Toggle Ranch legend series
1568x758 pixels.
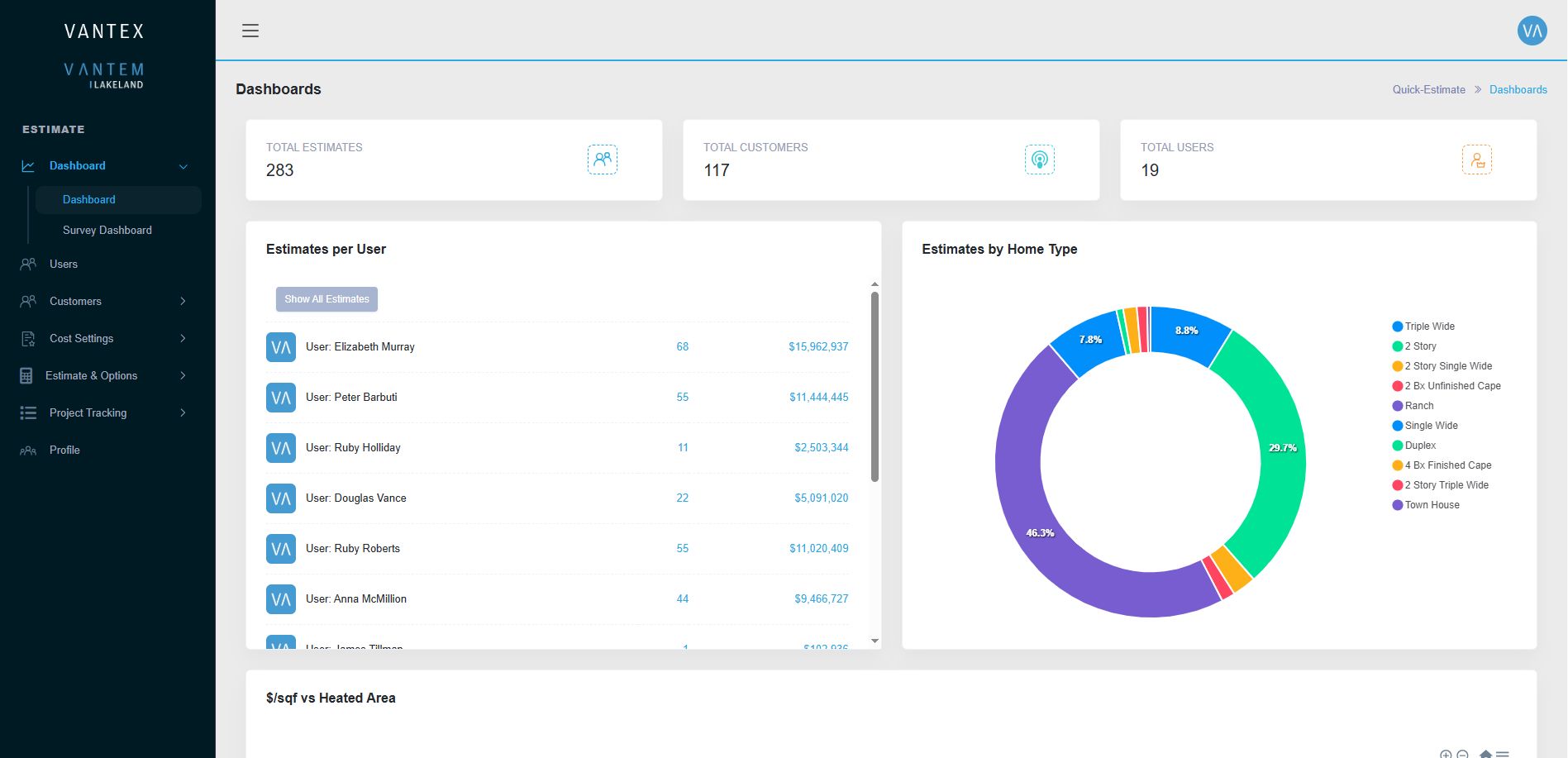1413,406
